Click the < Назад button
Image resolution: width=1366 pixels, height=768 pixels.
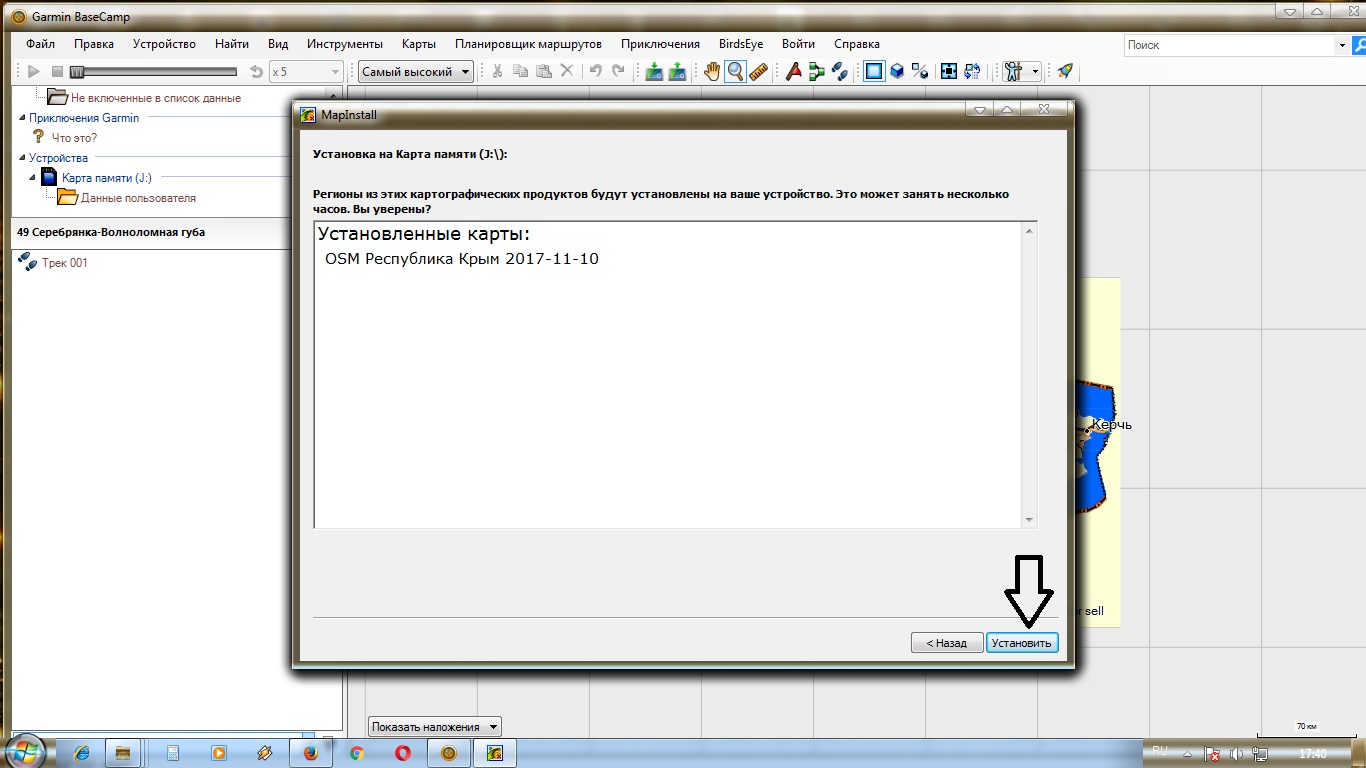947,643
